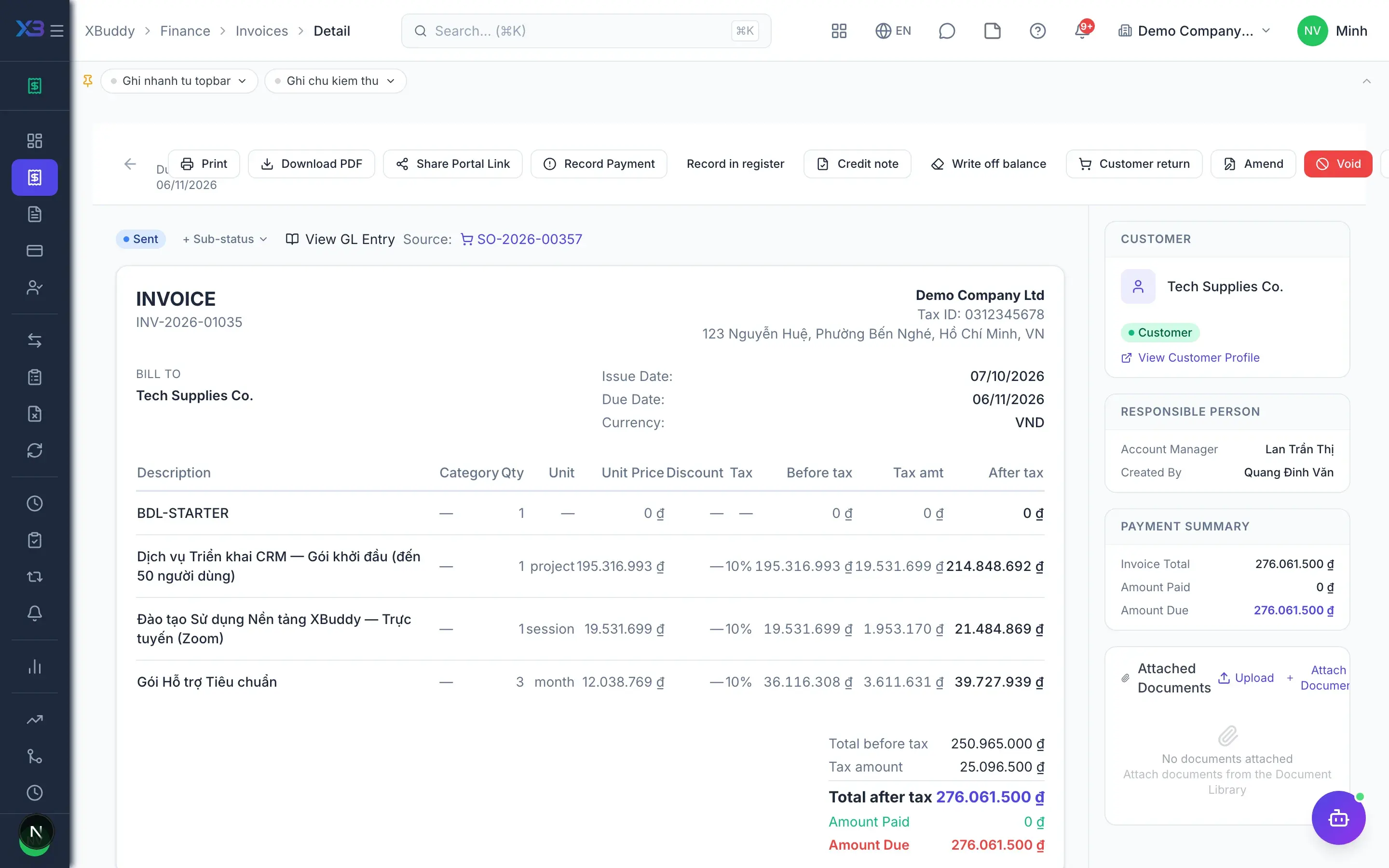Expand the Ghi nhanh tu topbar dropdown
Screen dimensions: 1389x868
coord(179,81)
